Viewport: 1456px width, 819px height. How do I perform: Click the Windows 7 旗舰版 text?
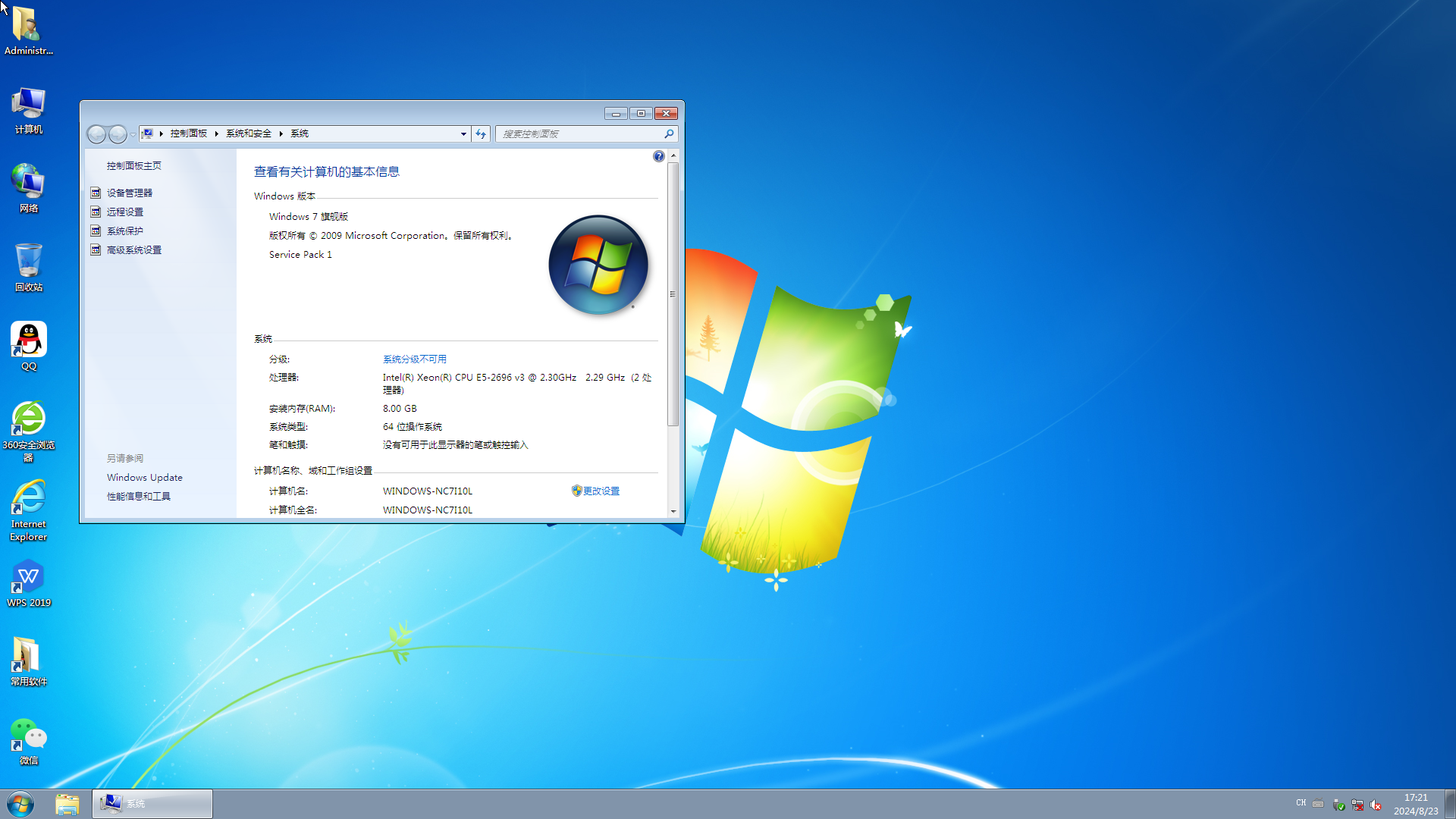(309, 216)
